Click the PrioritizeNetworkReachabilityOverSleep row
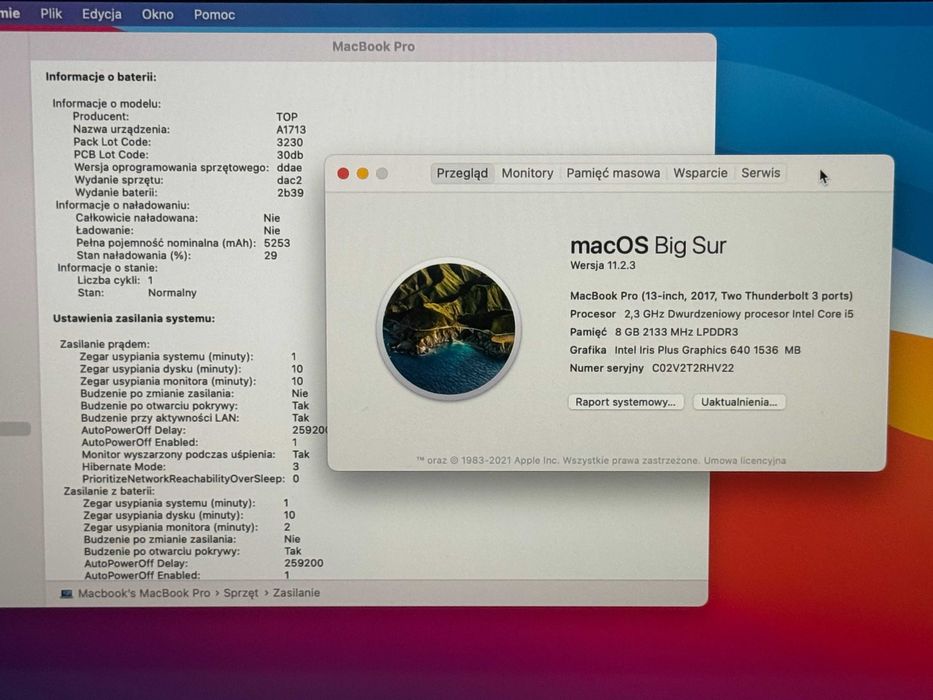Image resolution: width=933 pixels, height=700 pixels. click(x=190, y=479)
